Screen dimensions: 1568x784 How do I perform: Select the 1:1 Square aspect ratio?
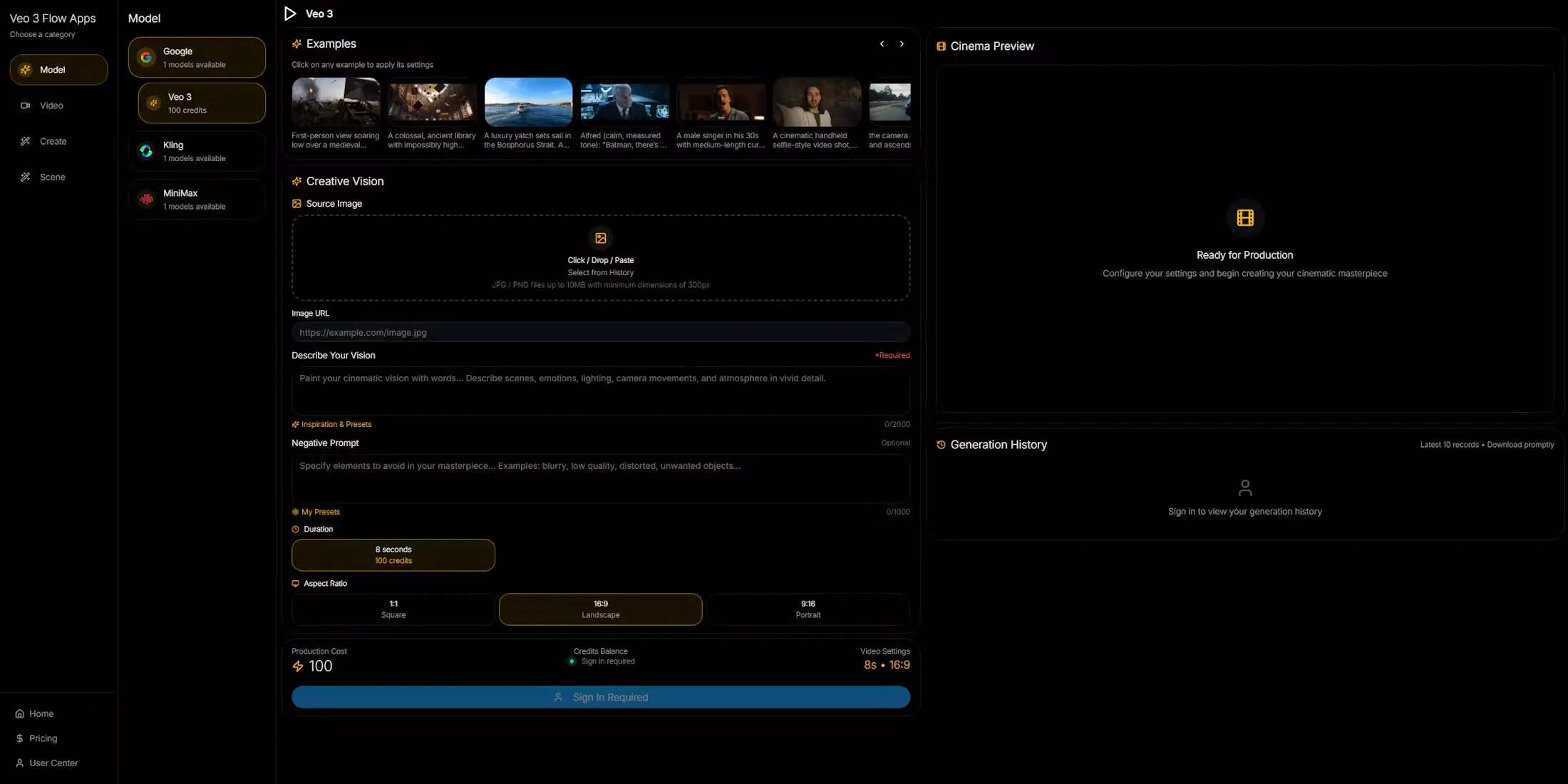tap(393, 609)
